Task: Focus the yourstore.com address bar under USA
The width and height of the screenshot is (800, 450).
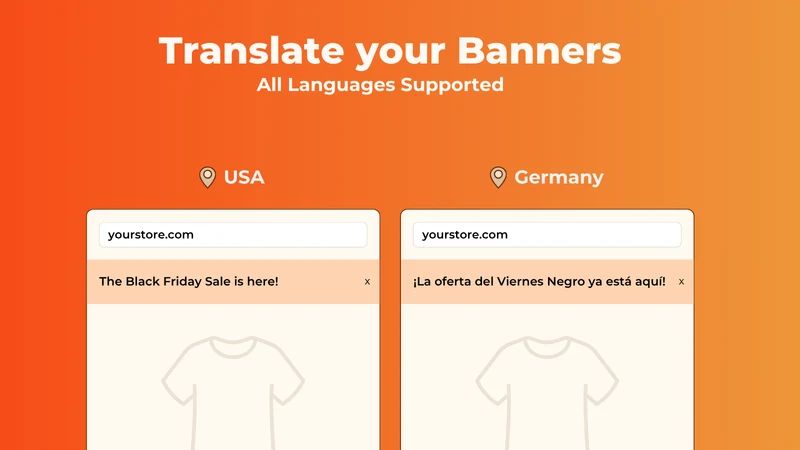Action: tap(233, 235)
